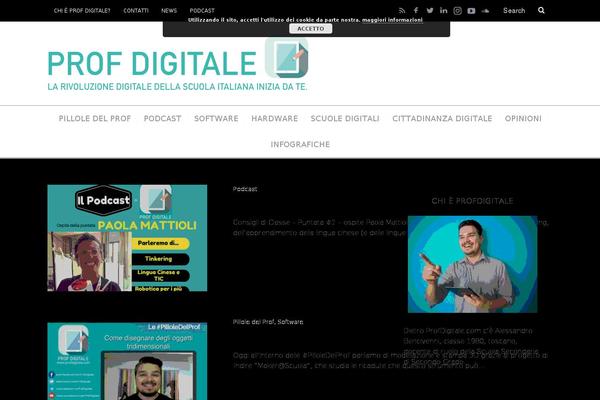Screen dimensions: 600x400
Task: Click the CHI È PROFDIGITALE sidebar heading
Action: (x=472, y=201)
